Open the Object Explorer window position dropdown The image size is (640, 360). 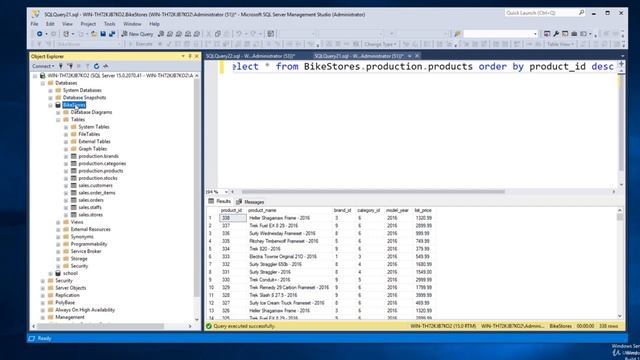coord(183,56)
